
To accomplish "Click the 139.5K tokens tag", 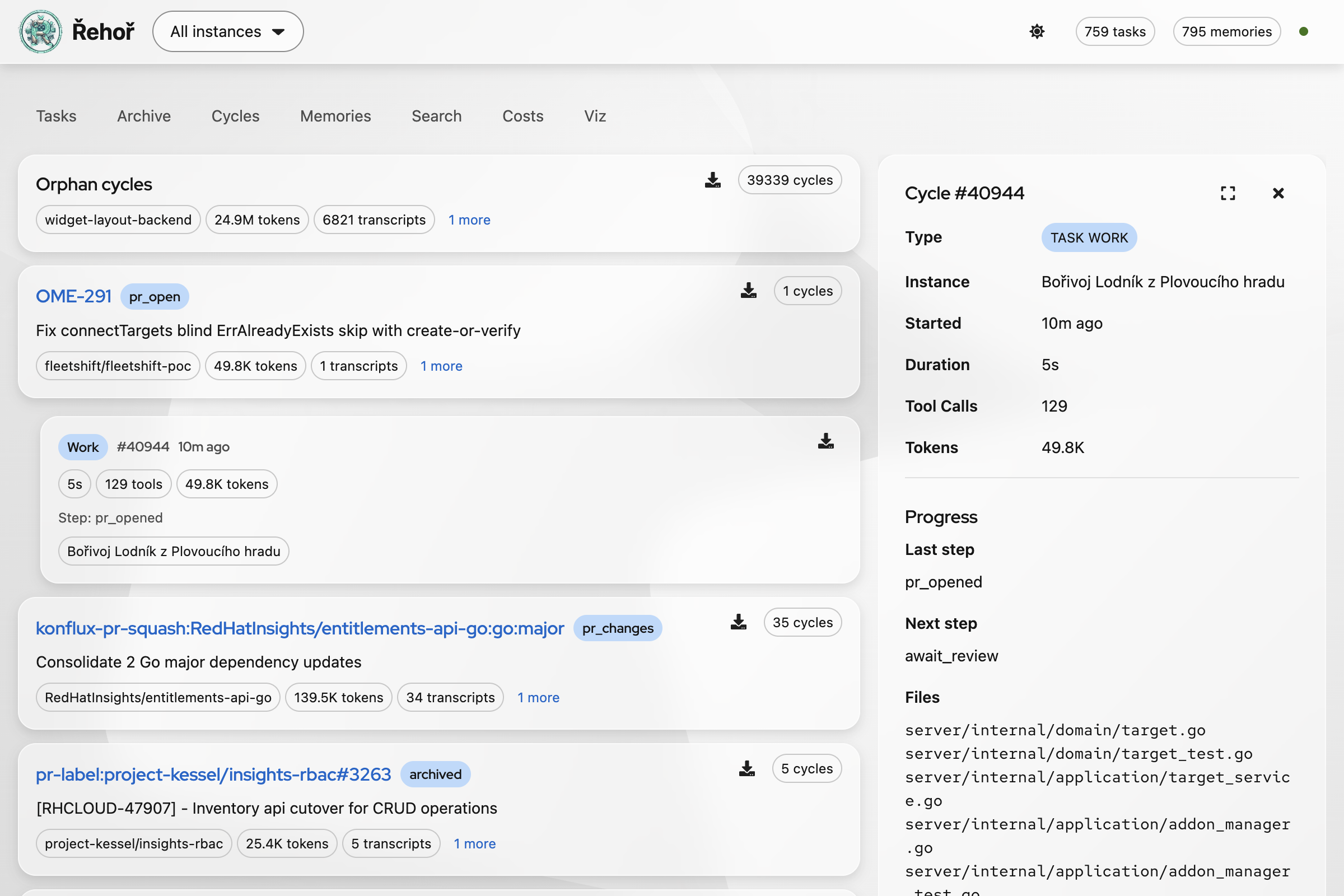I will (339, 698).
